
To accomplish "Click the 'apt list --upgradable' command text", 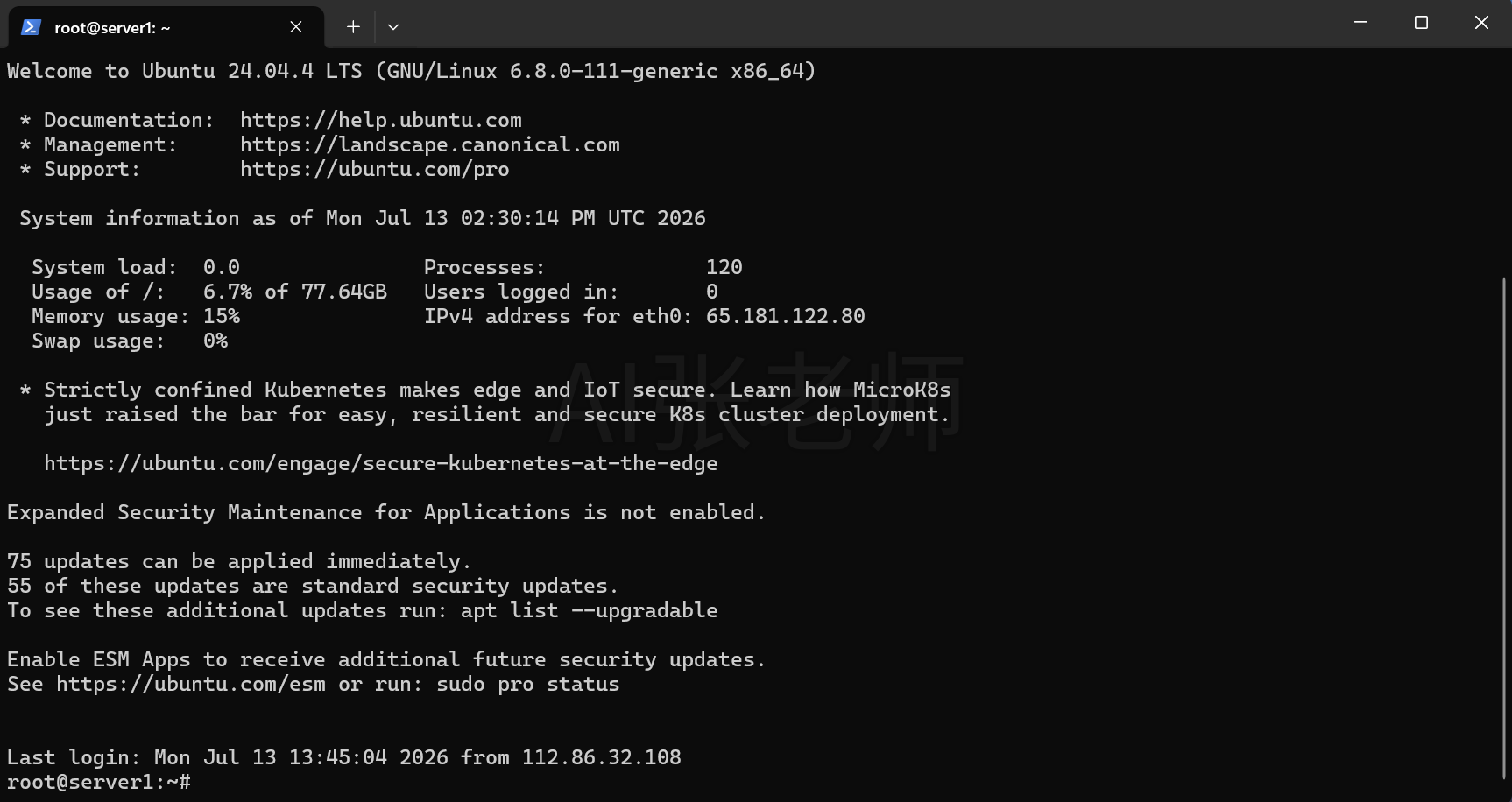I will pos(590,610).
